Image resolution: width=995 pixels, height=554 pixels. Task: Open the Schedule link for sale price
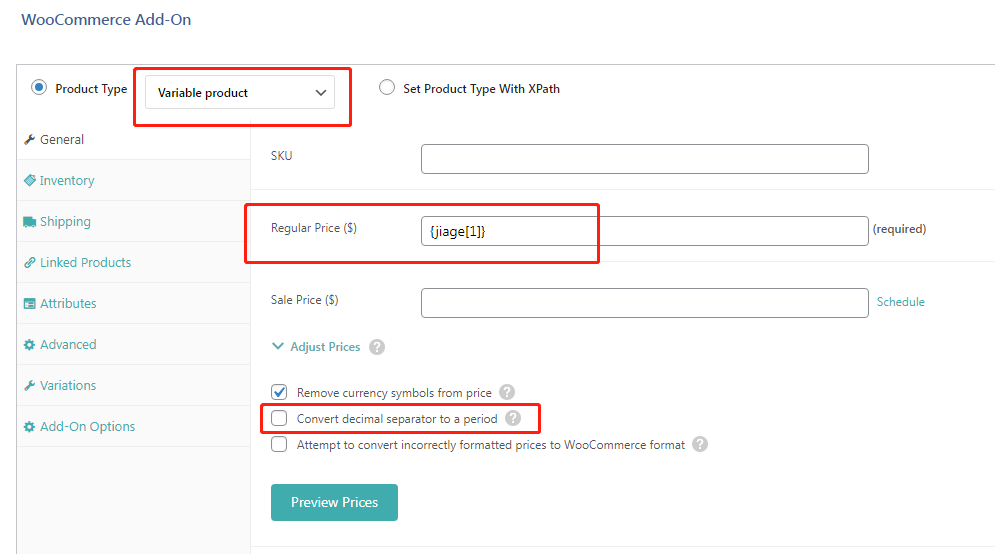pos(900,302)
